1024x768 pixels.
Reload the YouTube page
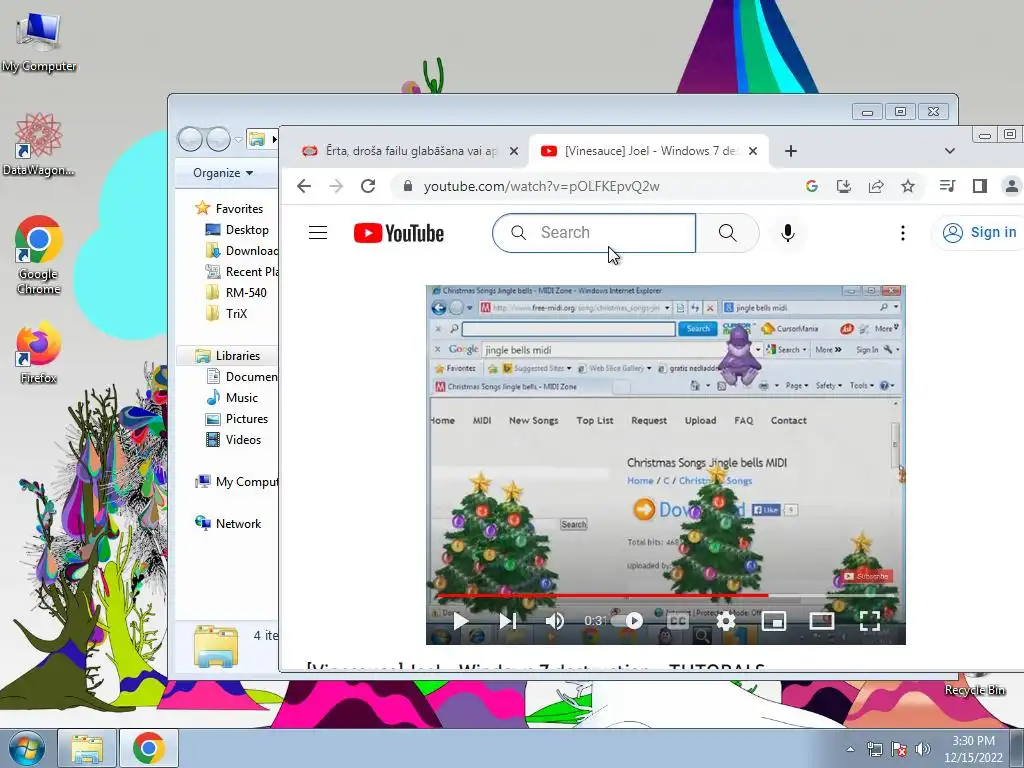pyautogui.click(x=368, y=186)
